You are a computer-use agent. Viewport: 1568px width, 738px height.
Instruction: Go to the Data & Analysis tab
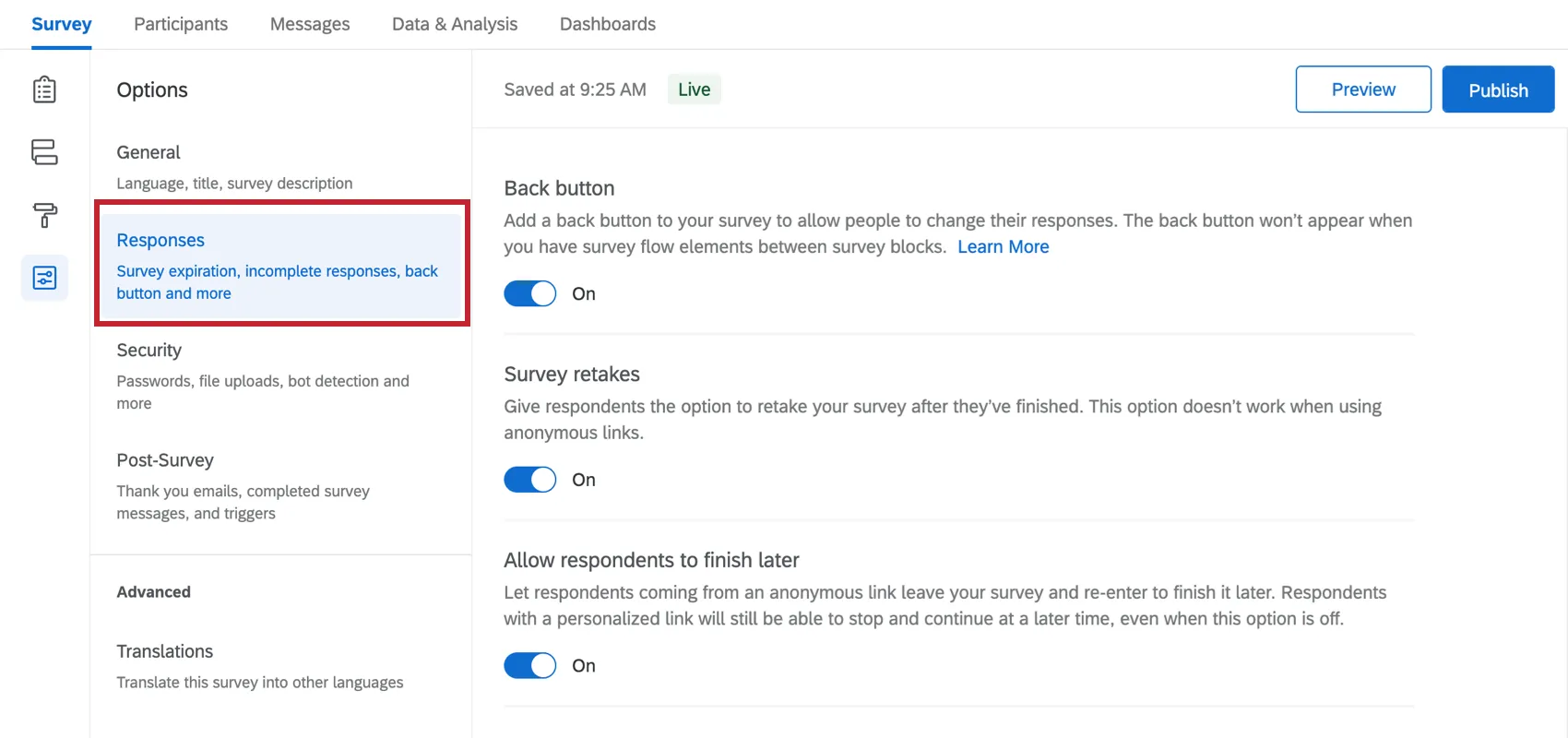click(455, 24)
